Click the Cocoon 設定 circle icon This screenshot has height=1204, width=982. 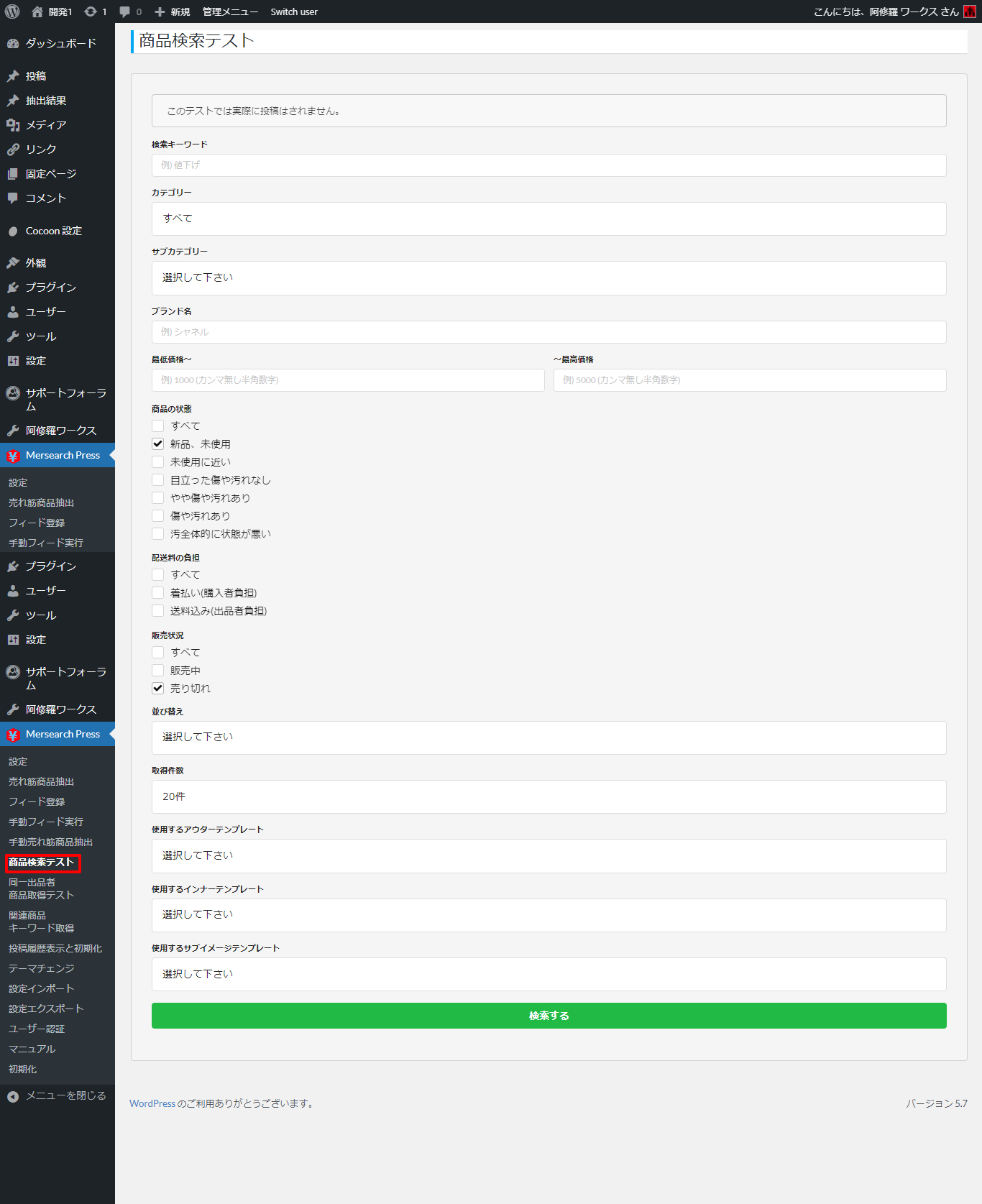tap(13, 231)
